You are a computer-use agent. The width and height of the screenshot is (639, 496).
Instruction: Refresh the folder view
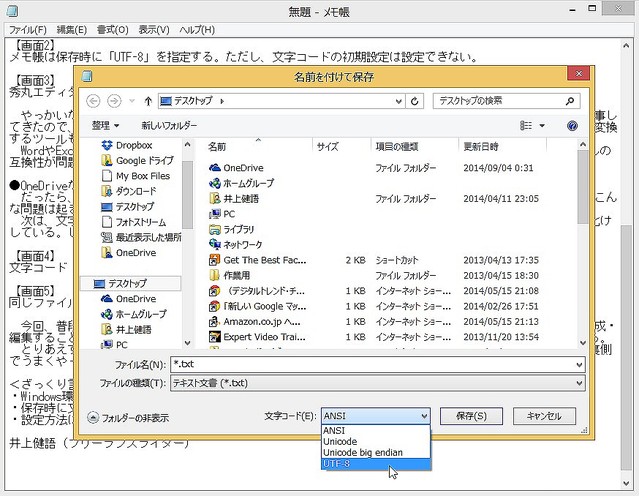click(x=415, y=101)
